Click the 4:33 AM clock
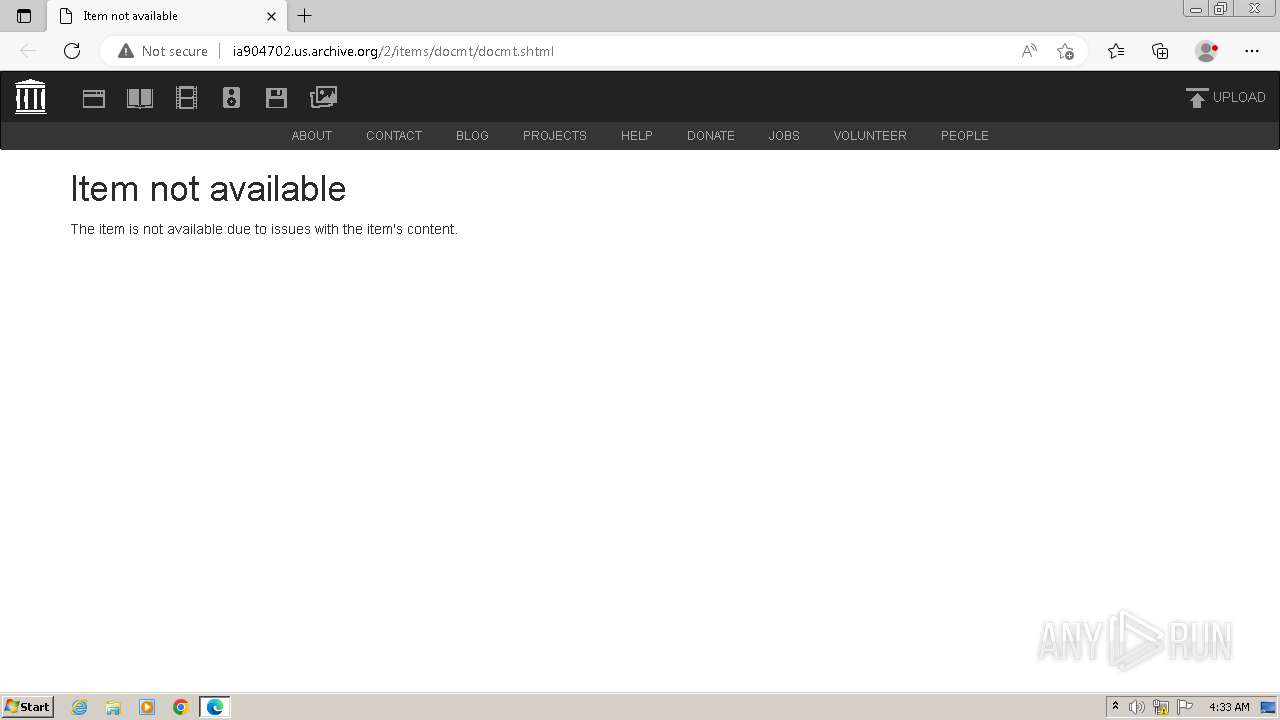Image resolution: width=1280 pixels, height=720 pixels. pos(1229,707)
